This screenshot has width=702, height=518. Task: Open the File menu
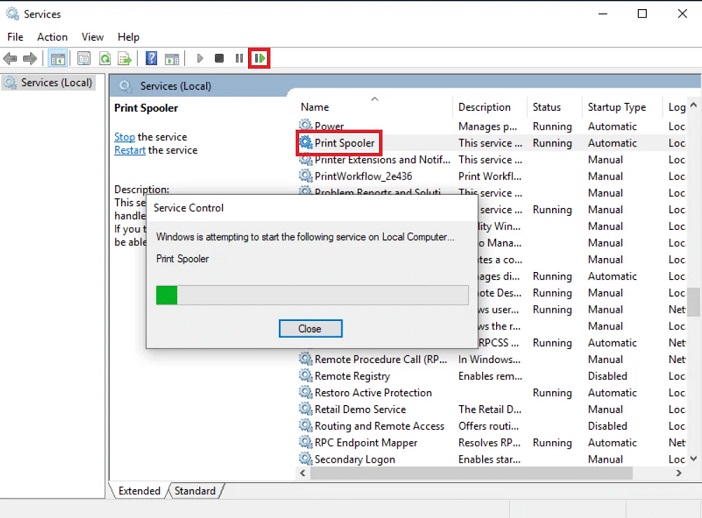point(15,37)
